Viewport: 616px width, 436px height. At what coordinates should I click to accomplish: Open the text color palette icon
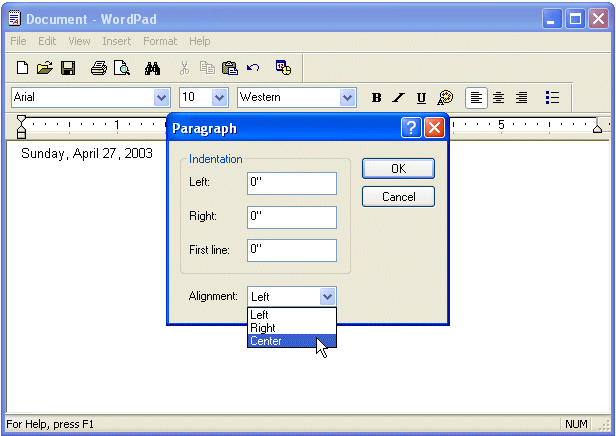pos(445,98)
